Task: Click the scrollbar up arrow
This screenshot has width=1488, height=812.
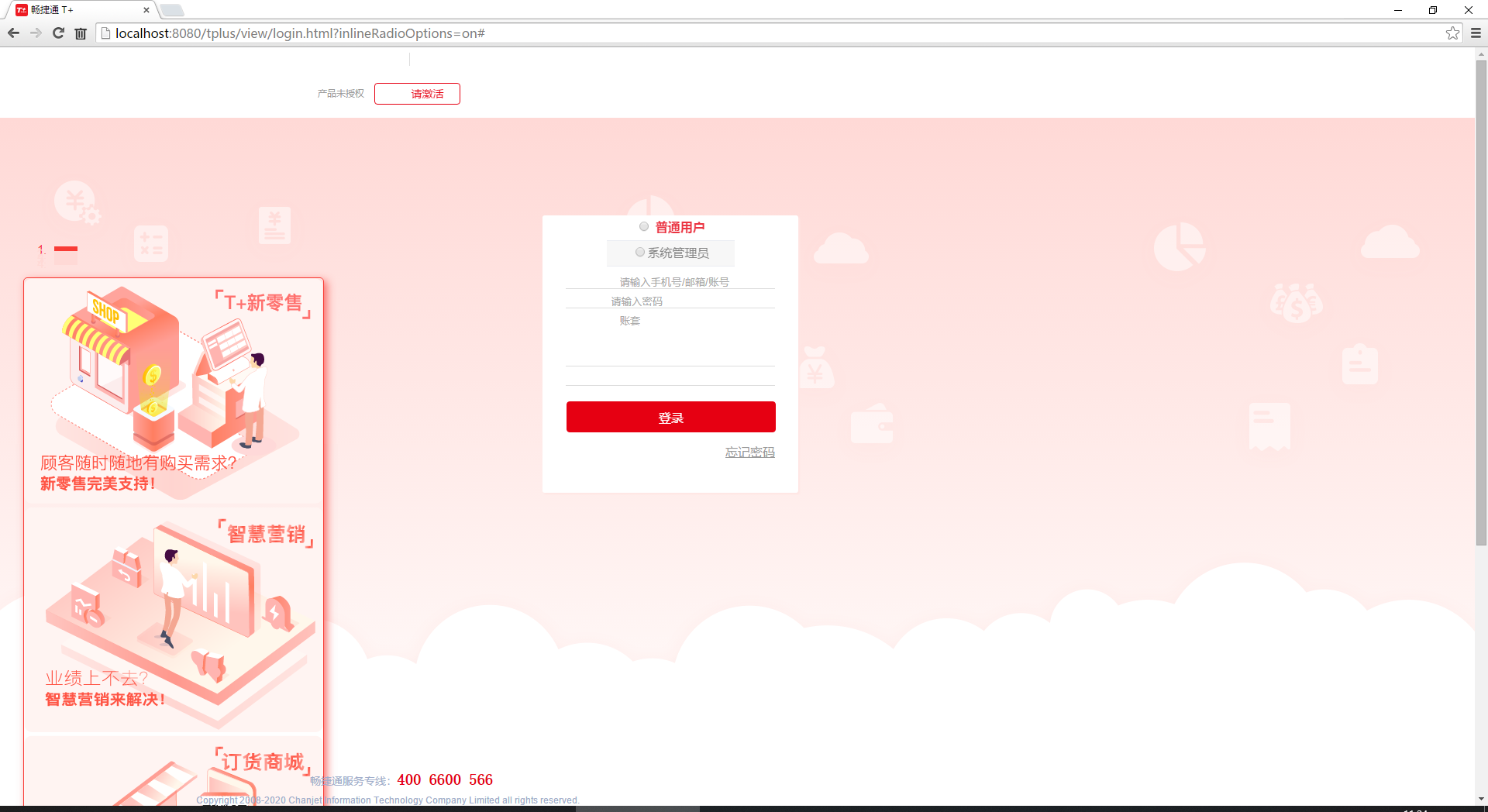Action: tap(1481, 54)
